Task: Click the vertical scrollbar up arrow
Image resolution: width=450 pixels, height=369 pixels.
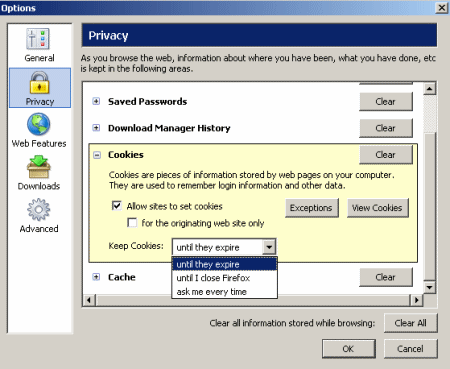Action: point(430,89)
